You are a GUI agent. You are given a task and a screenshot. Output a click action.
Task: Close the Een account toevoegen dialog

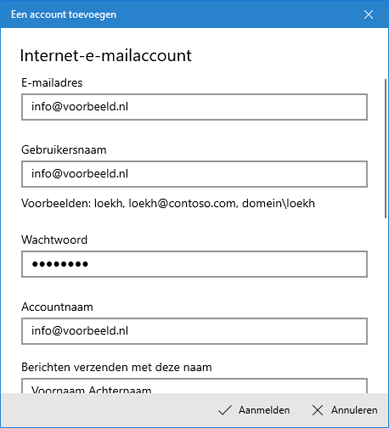pyautogui.click(x=368, y=14)
